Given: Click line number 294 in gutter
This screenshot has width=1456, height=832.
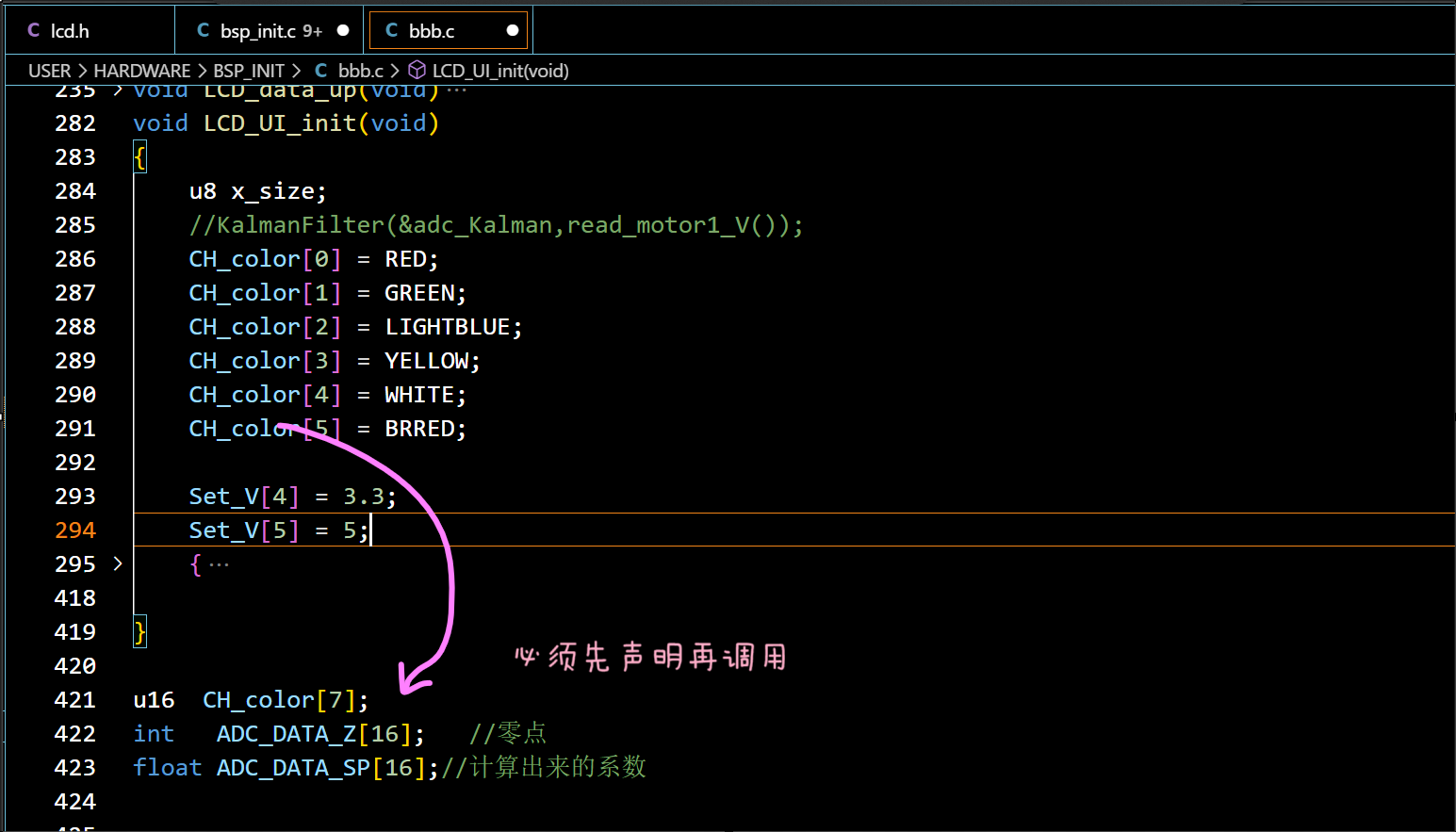Looking at the screenshot, I should tap(75, 530).
